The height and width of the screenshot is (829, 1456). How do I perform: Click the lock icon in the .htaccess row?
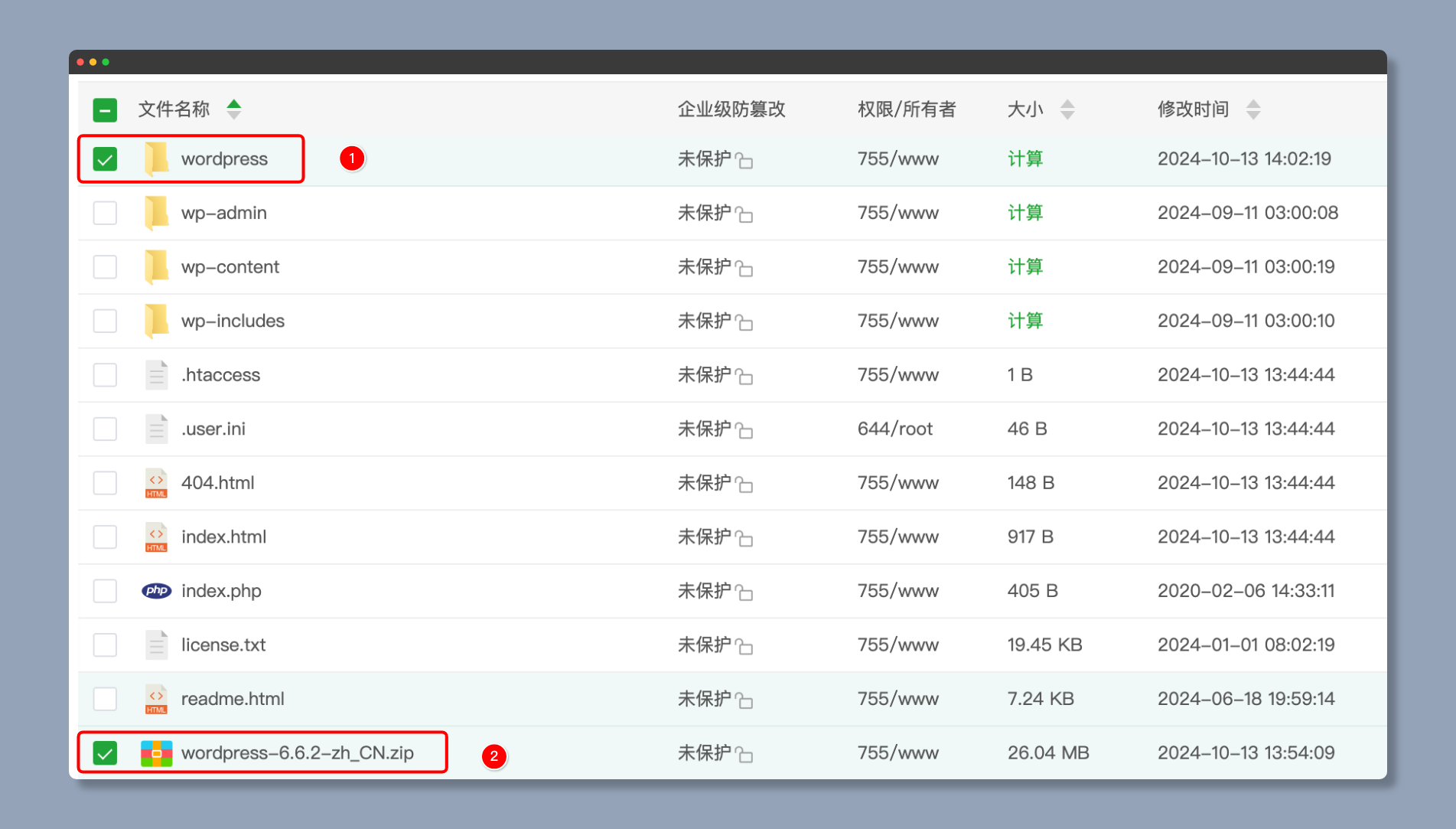click(744, 376)
